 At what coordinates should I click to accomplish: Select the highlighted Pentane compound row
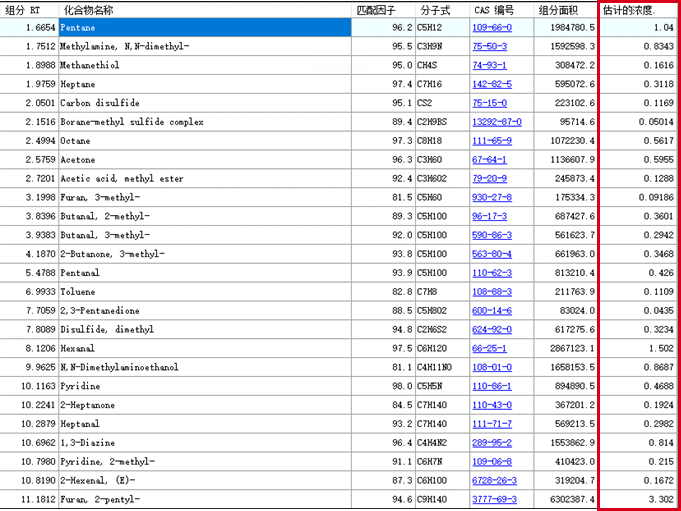[x=205, y=27]
